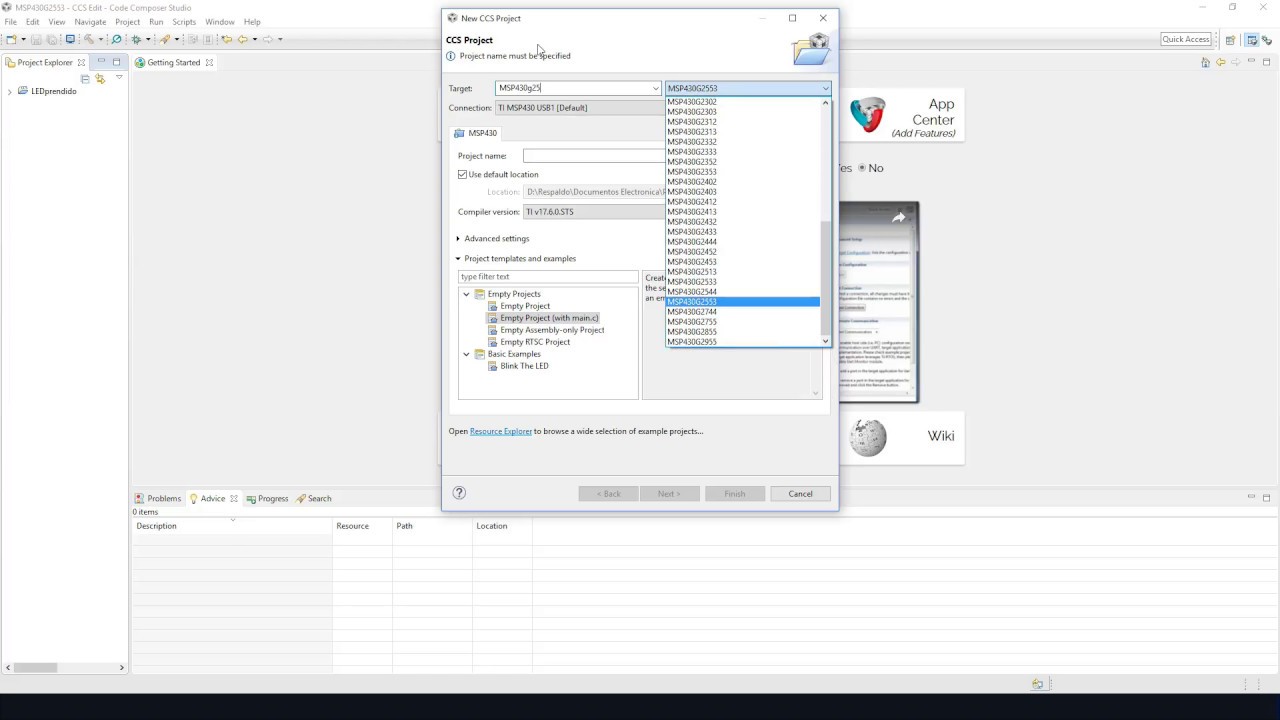Collapse Project templates and examples section

pos(458,258)
